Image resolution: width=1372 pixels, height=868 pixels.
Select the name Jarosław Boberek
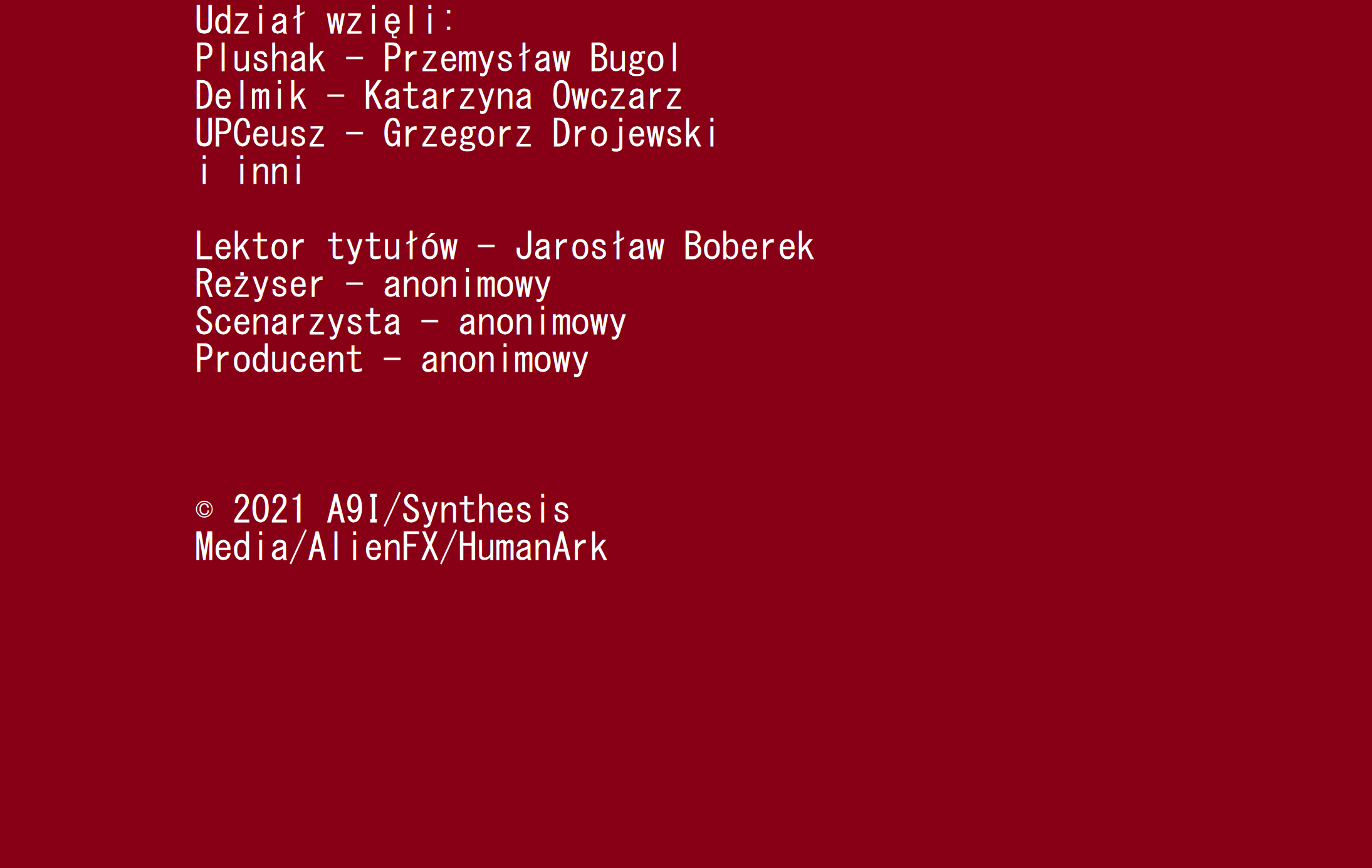(x=664, y=246)
